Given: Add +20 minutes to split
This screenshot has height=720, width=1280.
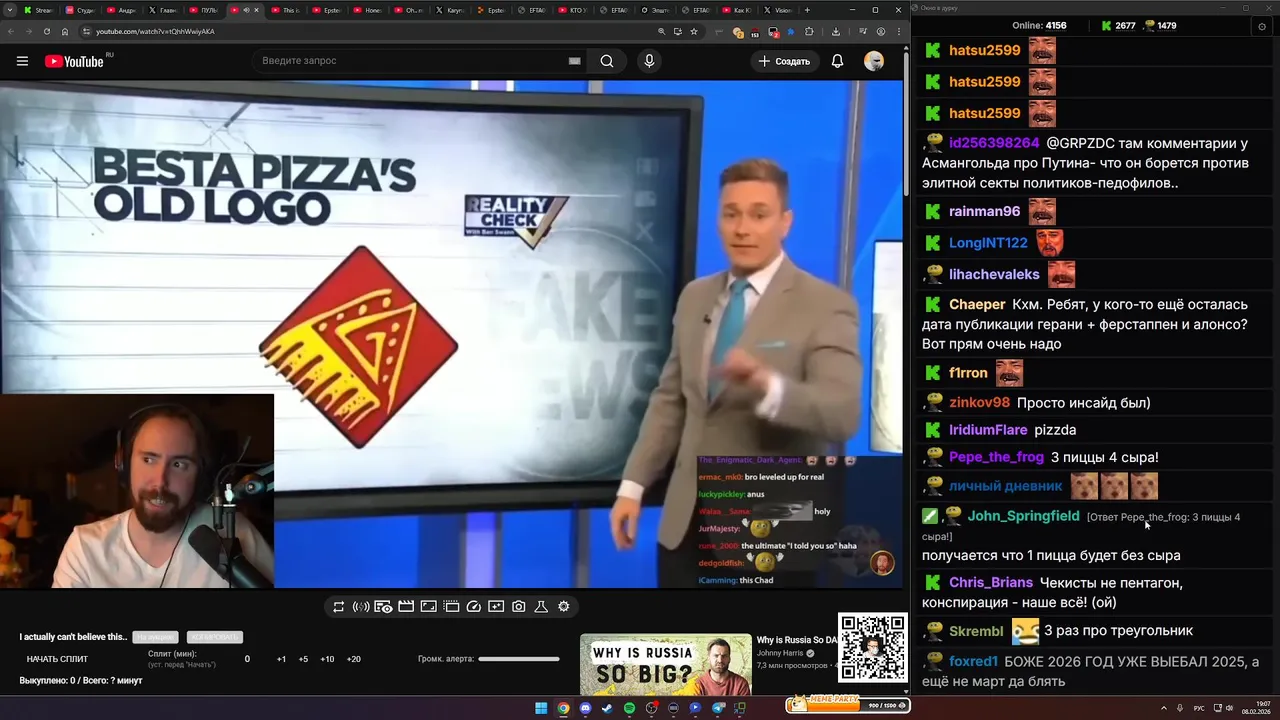Looking at the screenshot, I should pyautogui.click(x=353, y=659).
